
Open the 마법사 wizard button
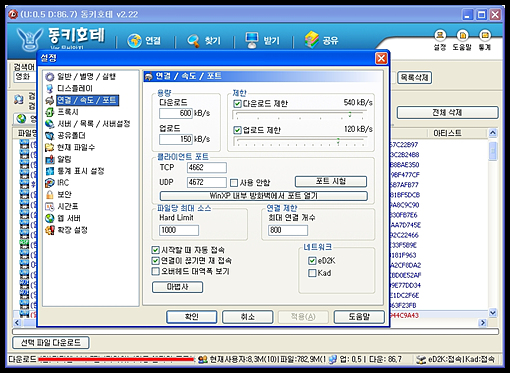(x=177, y=287)
